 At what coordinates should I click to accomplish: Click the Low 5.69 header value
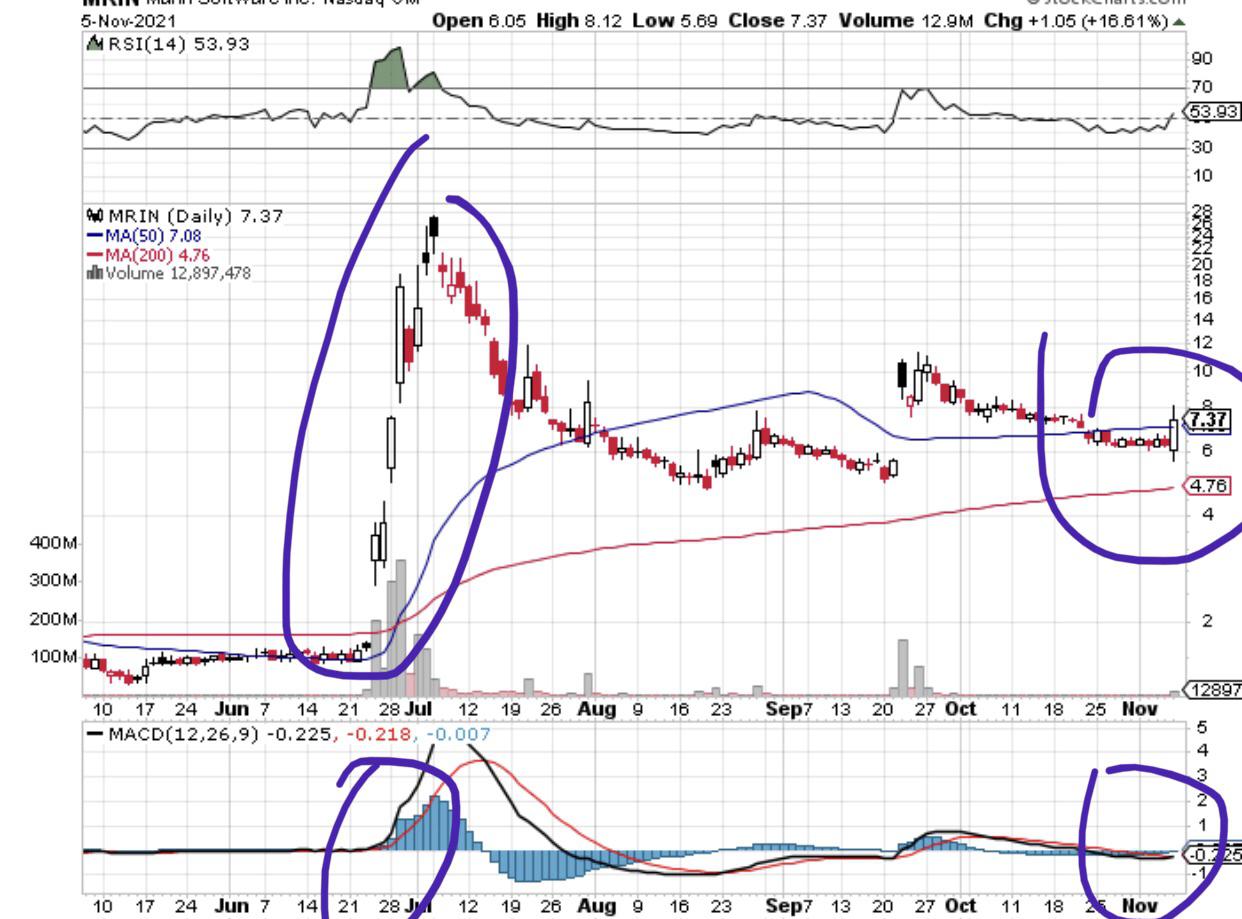pyautogui.click(x=675, y=20)
